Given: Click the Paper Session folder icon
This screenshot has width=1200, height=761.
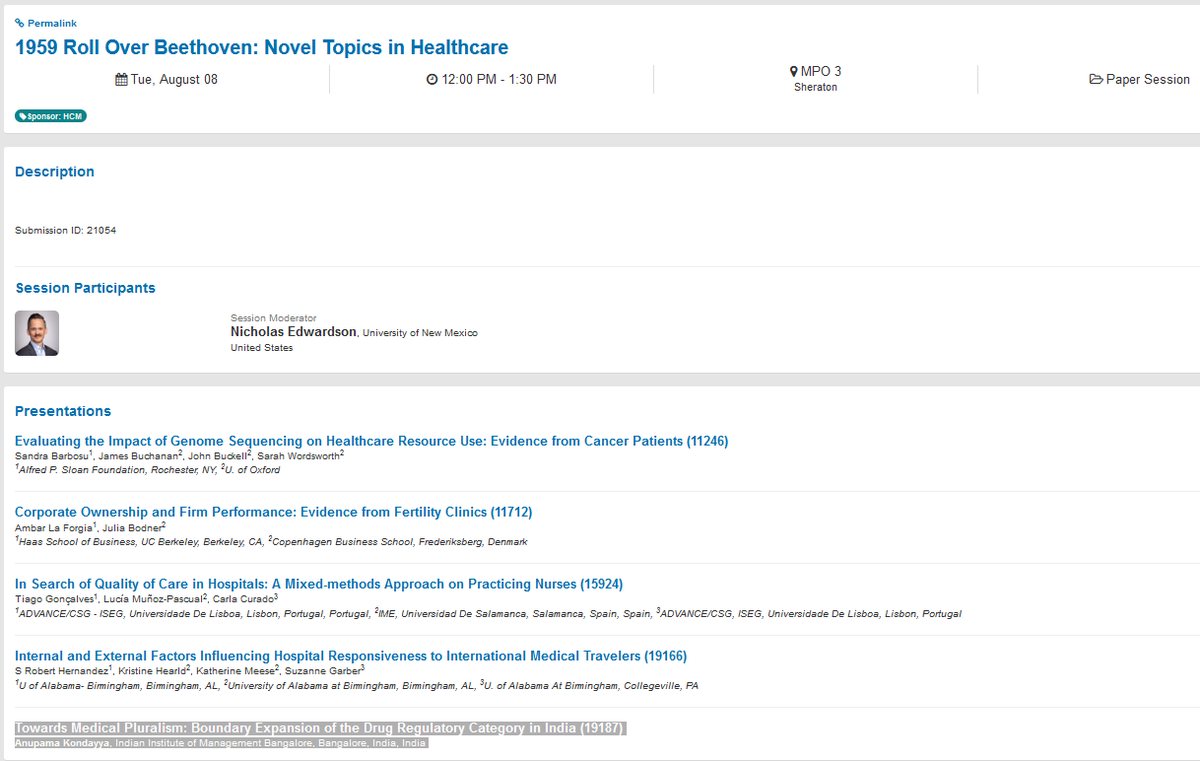Looking at the screenshot, I should 1095,79.
